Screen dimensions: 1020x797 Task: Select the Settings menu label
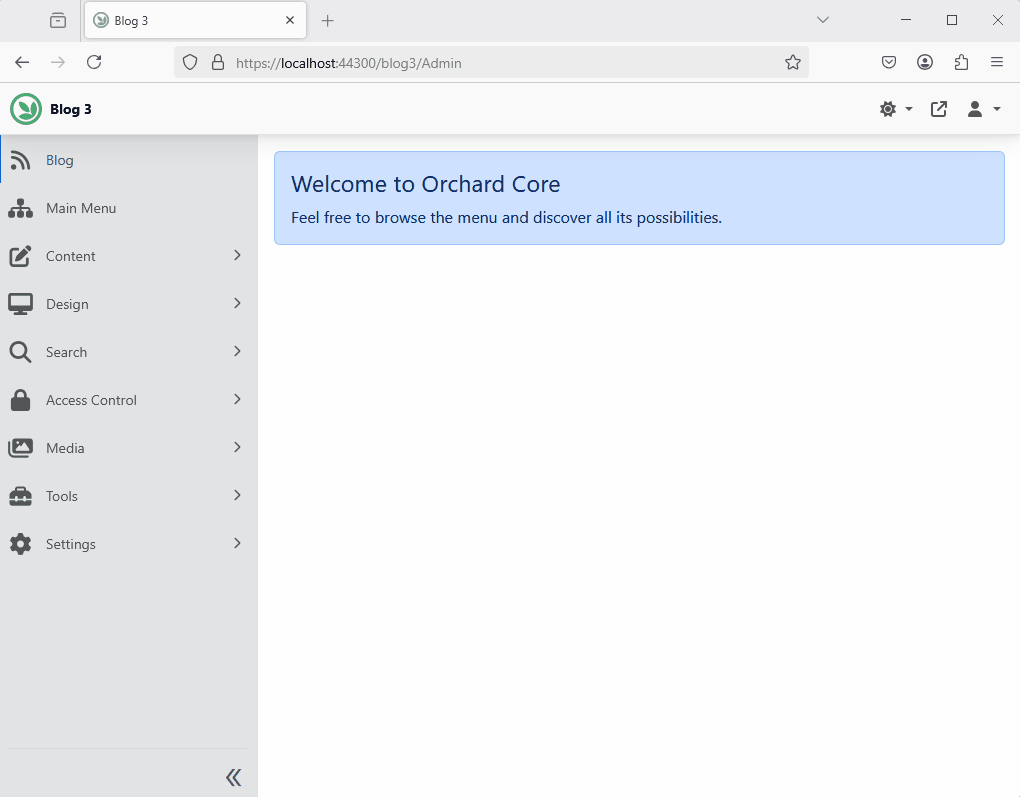(x=71, y=545)
